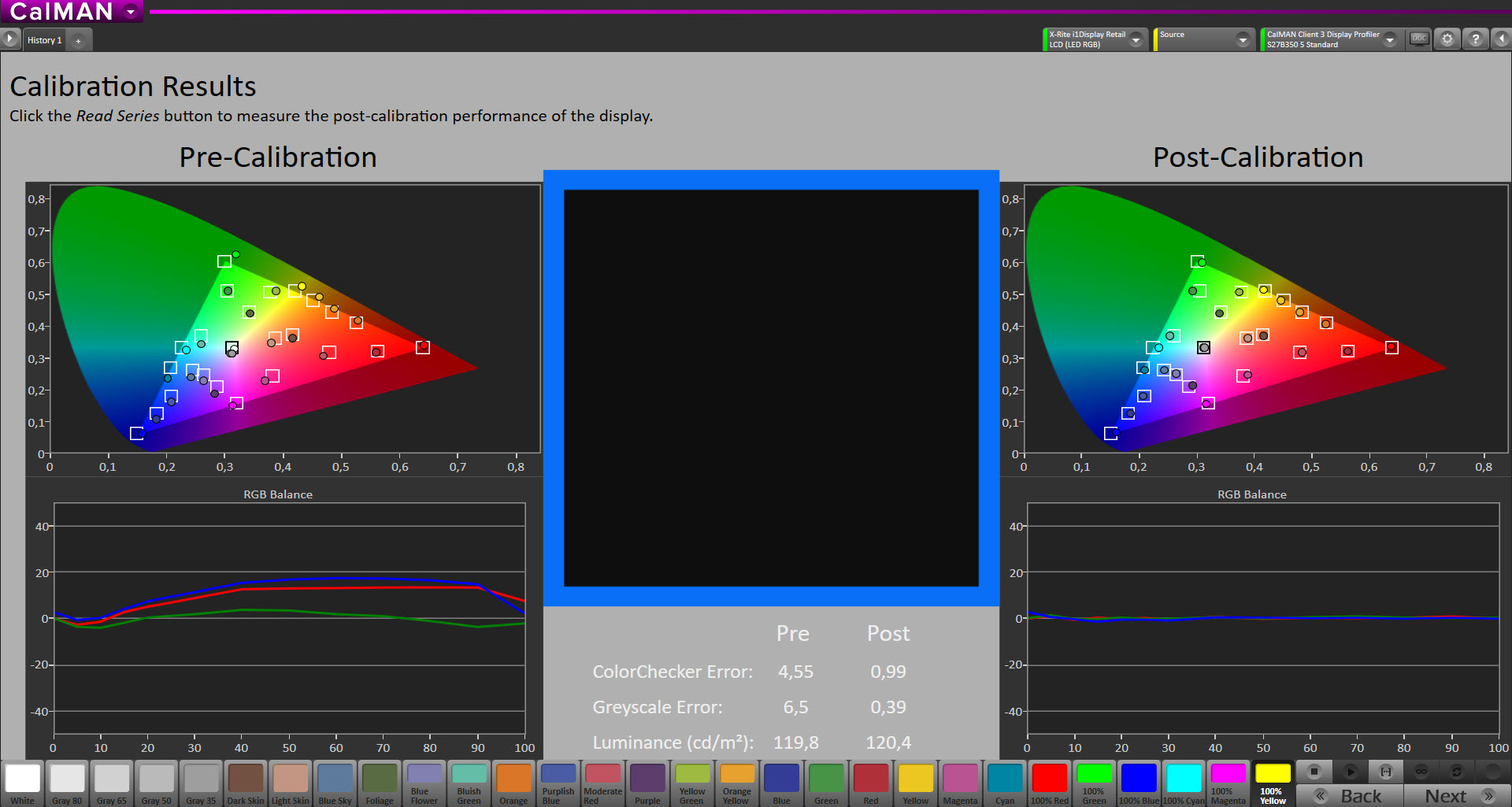Select the Gray 65 patch
The image size is (1512, 807).
(112, 783)
